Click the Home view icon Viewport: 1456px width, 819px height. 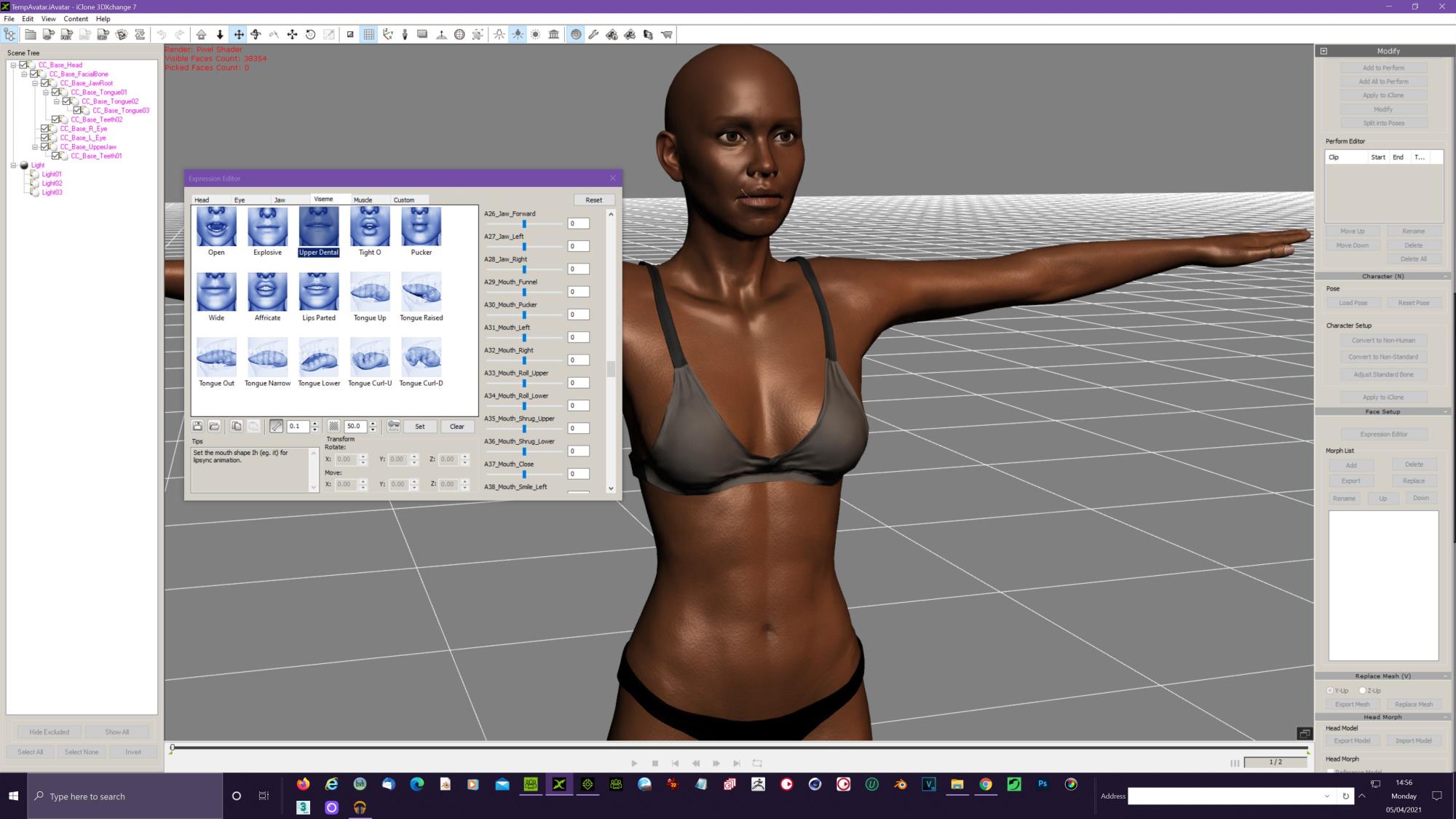(201, 34)
